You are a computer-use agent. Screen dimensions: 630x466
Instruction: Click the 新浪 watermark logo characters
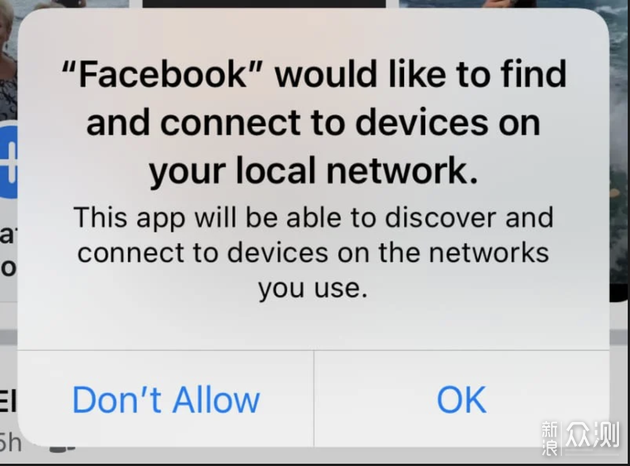coord(550,439)
